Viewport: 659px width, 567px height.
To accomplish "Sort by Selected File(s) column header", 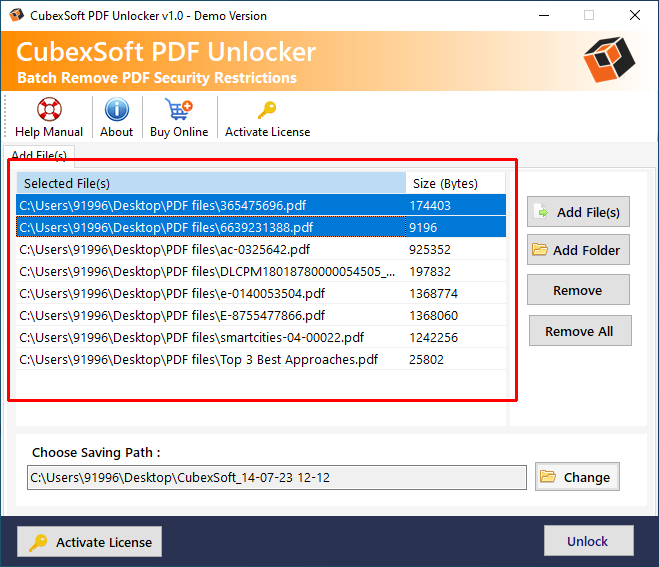I will [x=210, y=183].
